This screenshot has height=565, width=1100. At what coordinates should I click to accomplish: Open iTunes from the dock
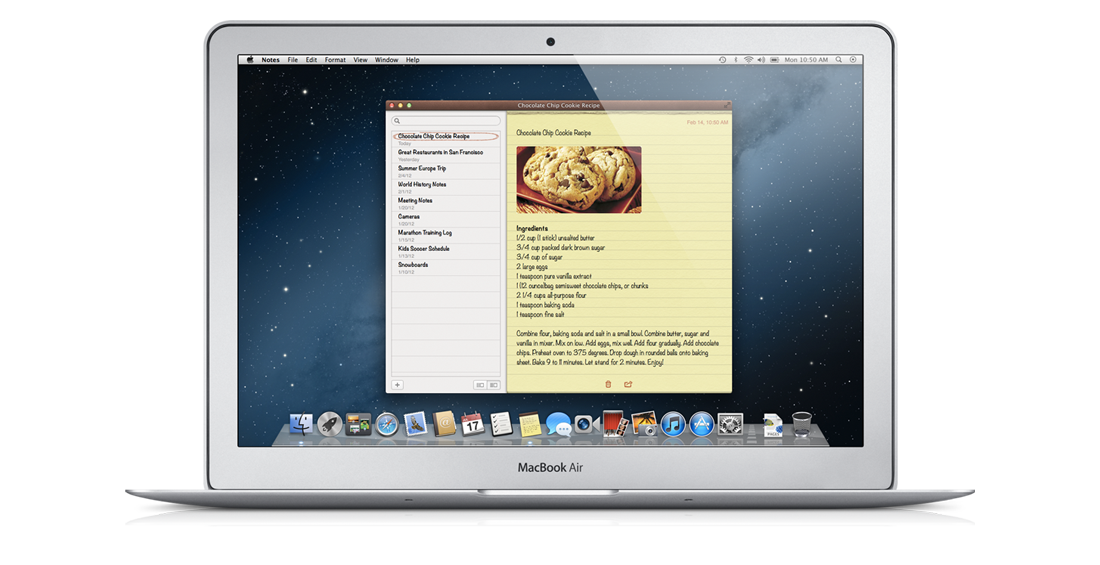click(672, 424)
